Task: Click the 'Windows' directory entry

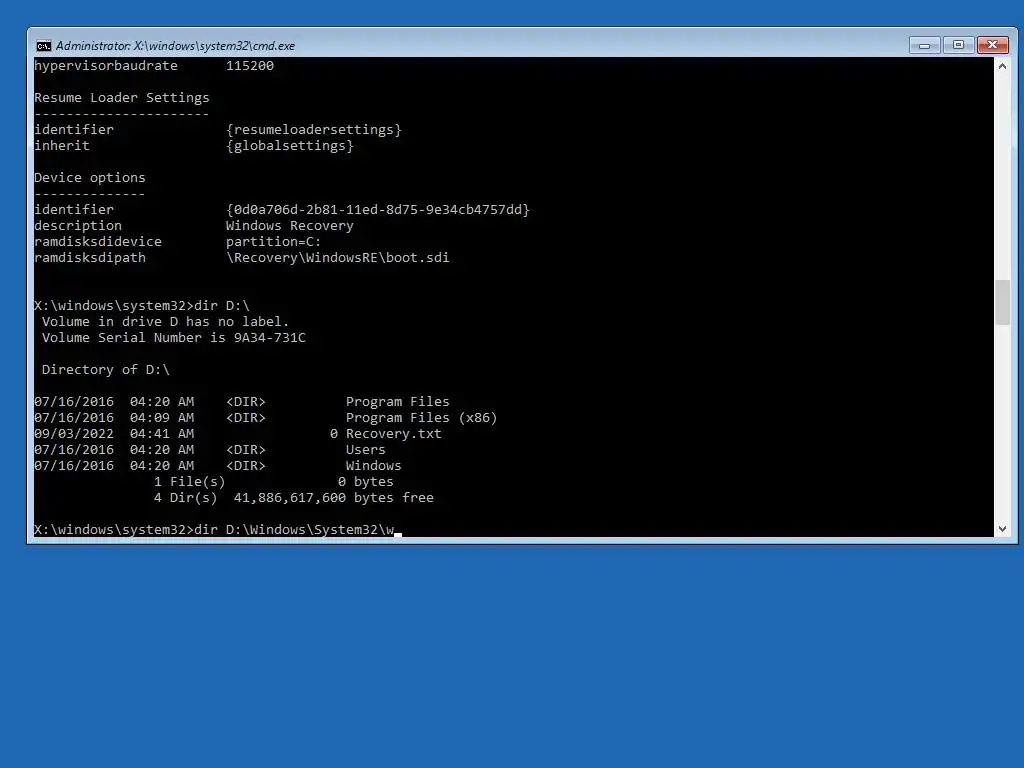Action: click(374, 466)
